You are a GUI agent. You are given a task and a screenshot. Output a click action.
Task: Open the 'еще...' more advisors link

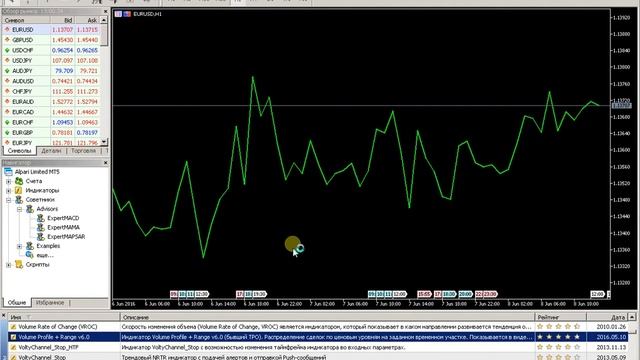(x=45, y=256)
